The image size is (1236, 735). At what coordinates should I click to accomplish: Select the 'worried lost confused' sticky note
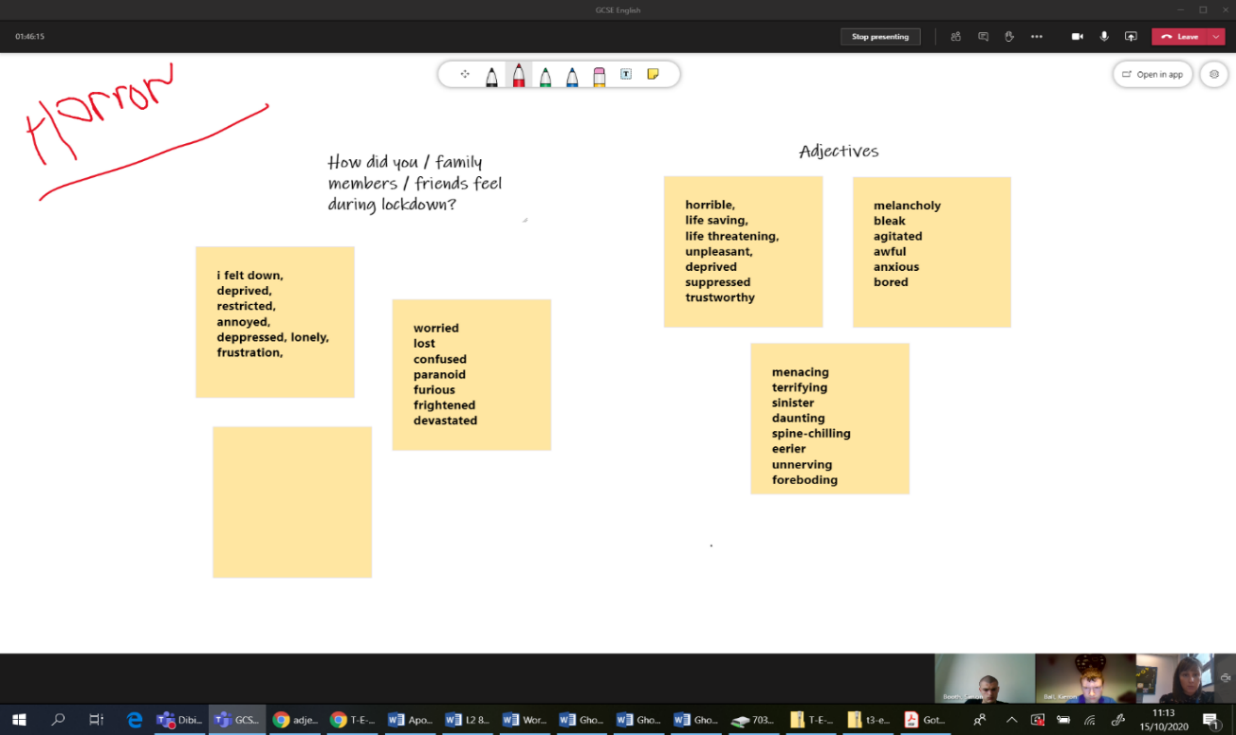tap(471, 375)
